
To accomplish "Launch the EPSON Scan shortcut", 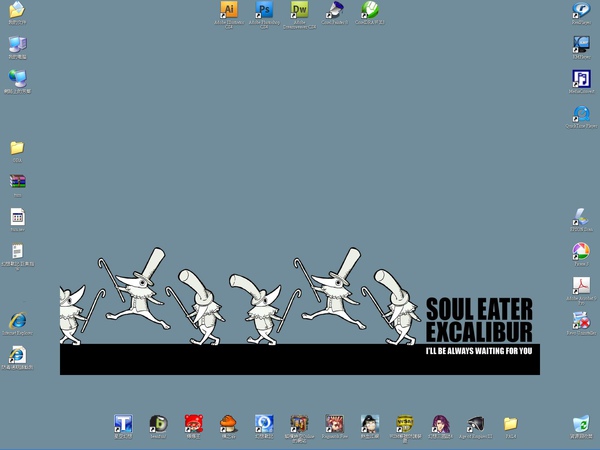I will 581,217.
